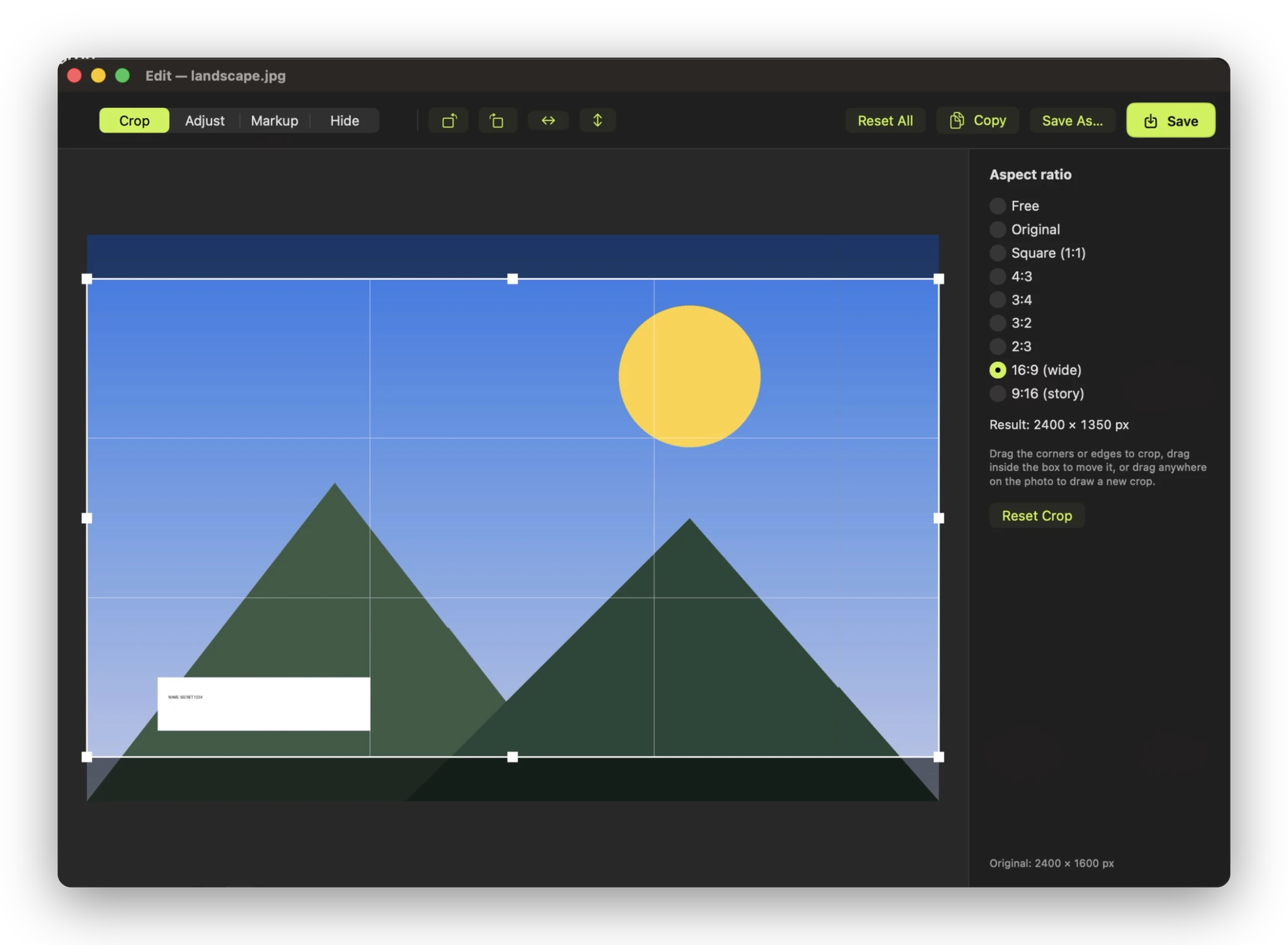The height and width of the screenshot is (945, 1288).
Task: Select the 2:3 aspect ratio
Action: (x=1011, y=347)
